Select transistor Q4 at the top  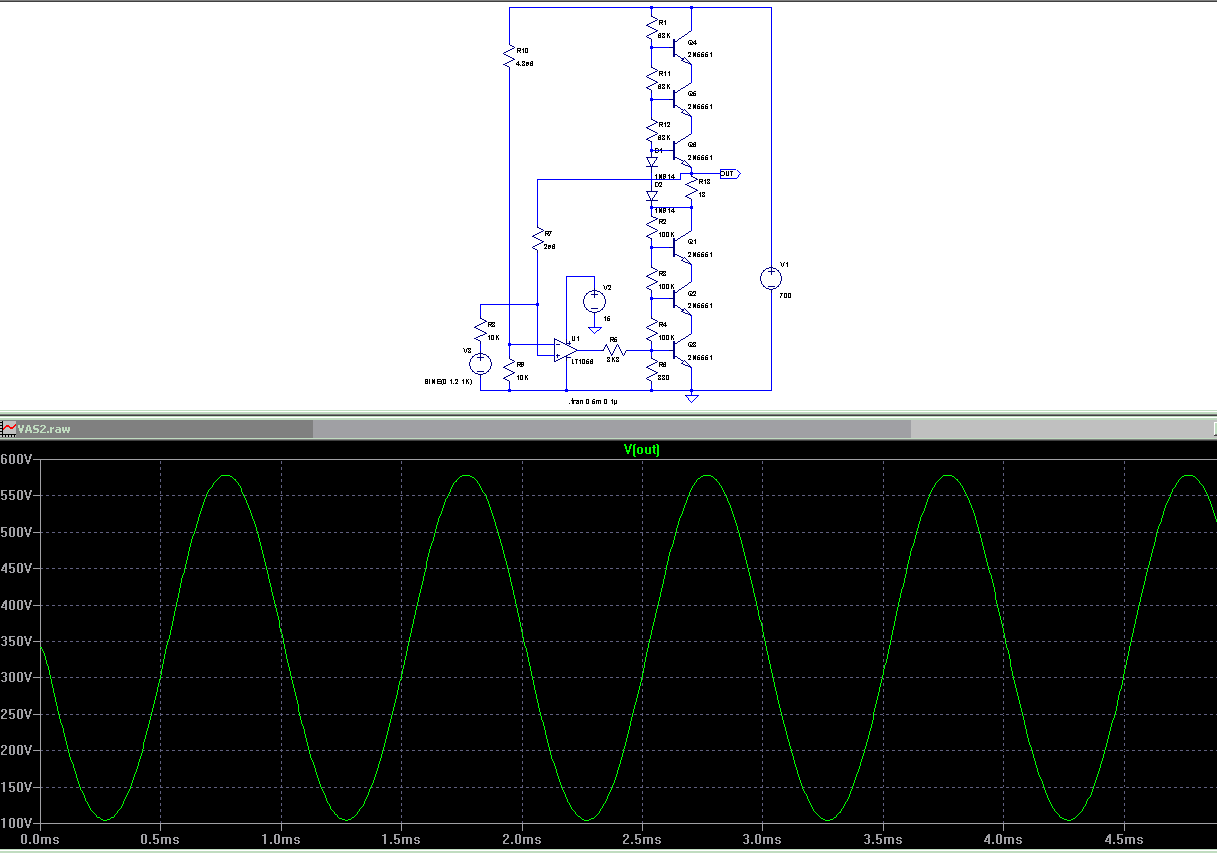coord(681,47)
